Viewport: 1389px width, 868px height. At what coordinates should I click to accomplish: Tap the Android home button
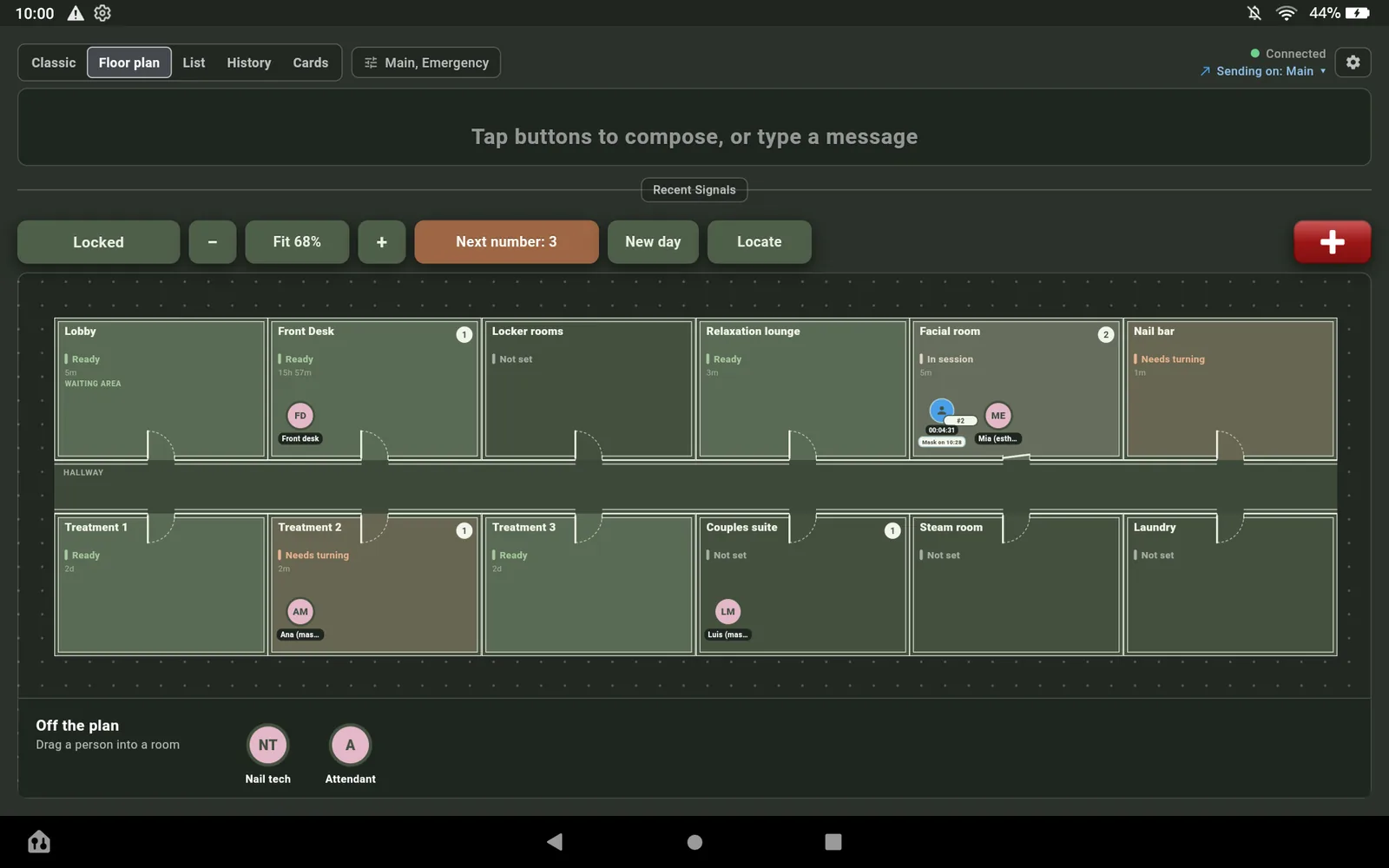694,841
